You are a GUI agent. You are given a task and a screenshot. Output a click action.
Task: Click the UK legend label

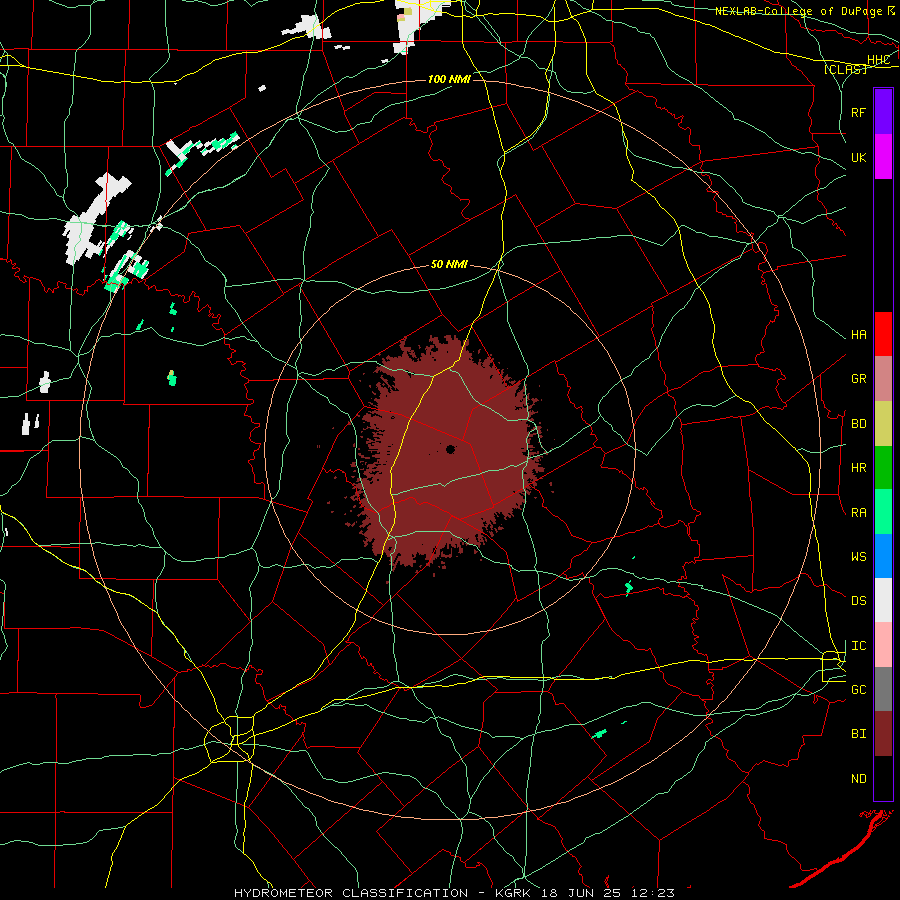858,157
